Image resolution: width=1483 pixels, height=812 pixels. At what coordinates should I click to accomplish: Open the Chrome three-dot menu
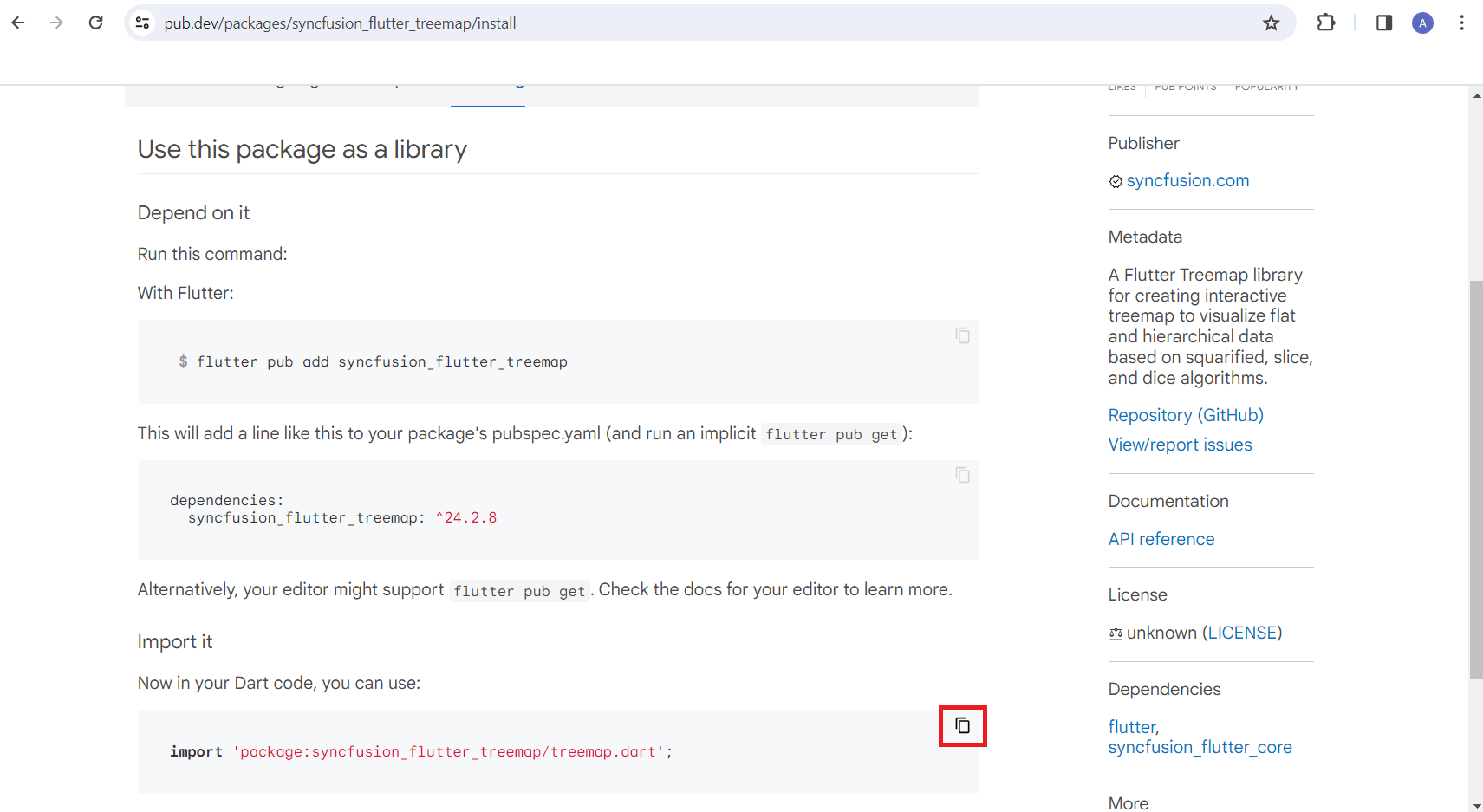1461,23
